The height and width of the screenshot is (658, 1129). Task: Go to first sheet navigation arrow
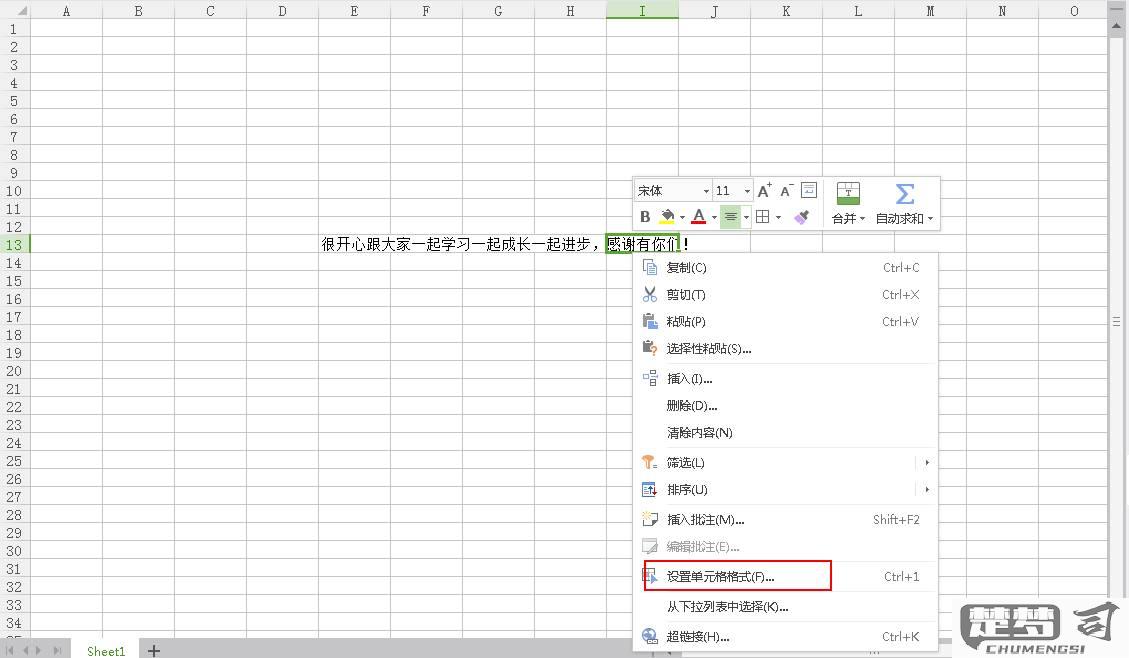point(10,651)
